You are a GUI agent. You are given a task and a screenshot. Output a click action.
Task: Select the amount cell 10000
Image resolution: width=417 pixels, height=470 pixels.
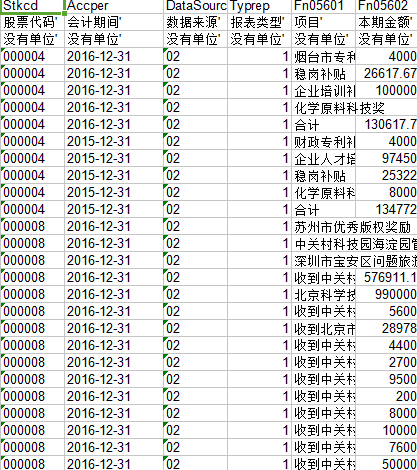386,430
